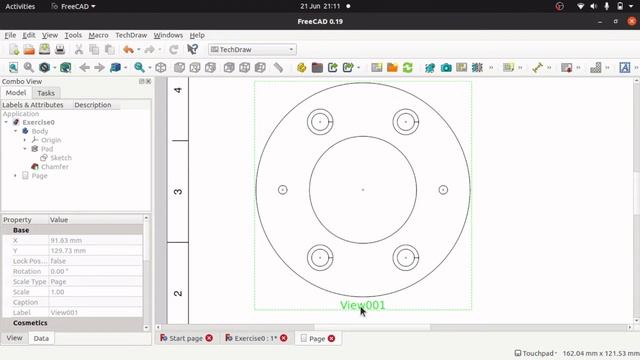
Task: Open the Draw Style dropdown arrow
Action: (54, 68)
